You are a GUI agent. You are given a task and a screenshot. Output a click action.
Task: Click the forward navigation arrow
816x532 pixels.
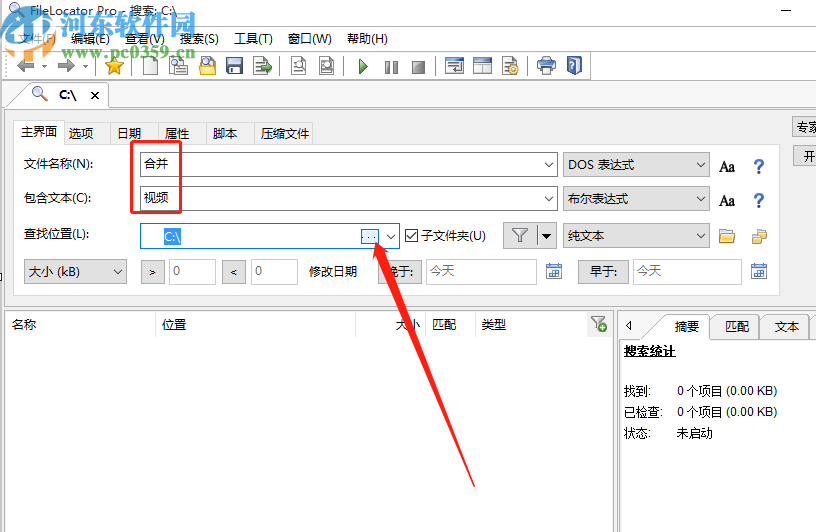coord(66,66)
